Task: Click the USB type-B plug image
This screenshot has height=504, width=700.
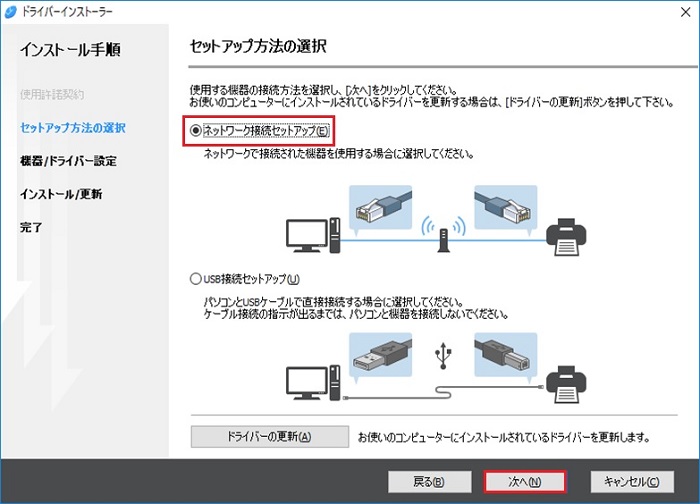Action: [506, 355]
